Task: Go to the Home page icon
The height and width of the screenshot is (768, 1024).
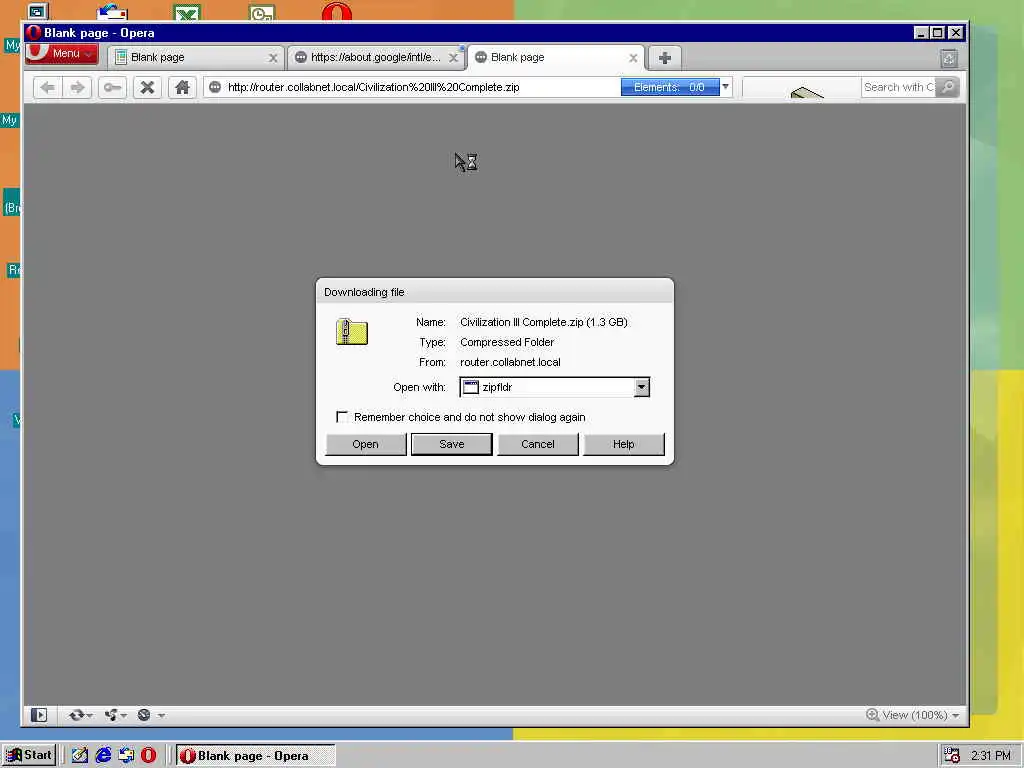Action: tap(182, 88)
